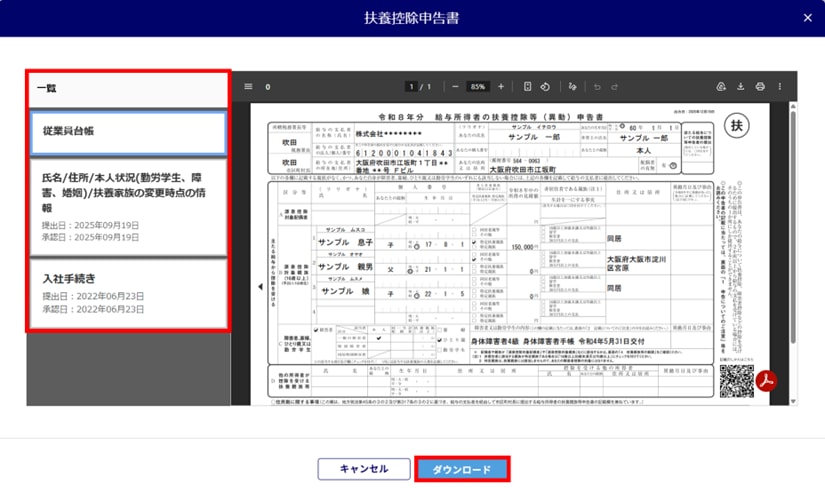
Task: Close the 扶養控除申告書 dialog
Action: (x=808, y=17)
